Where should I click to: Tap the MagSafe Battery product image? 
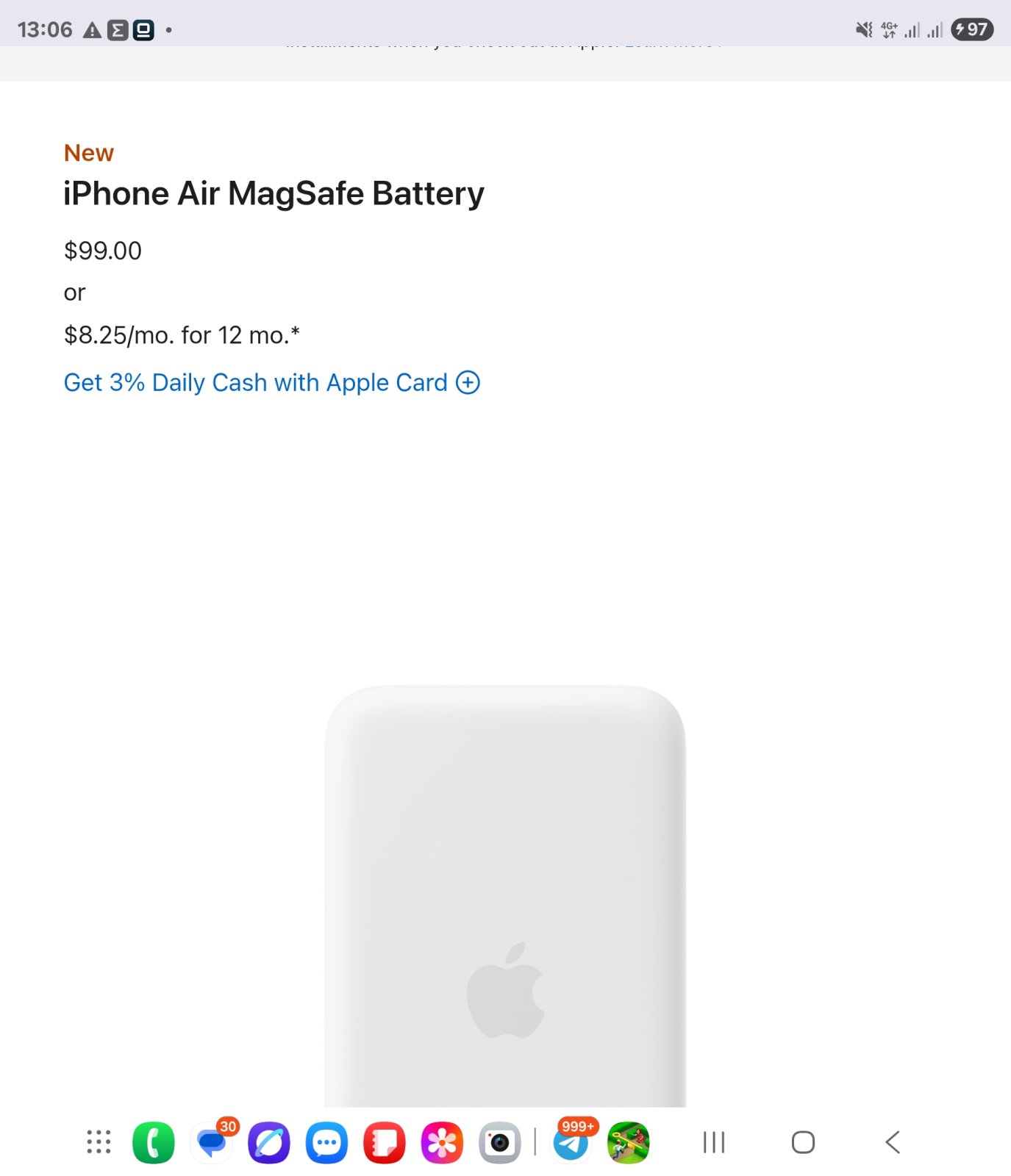[x=505, y=896]
